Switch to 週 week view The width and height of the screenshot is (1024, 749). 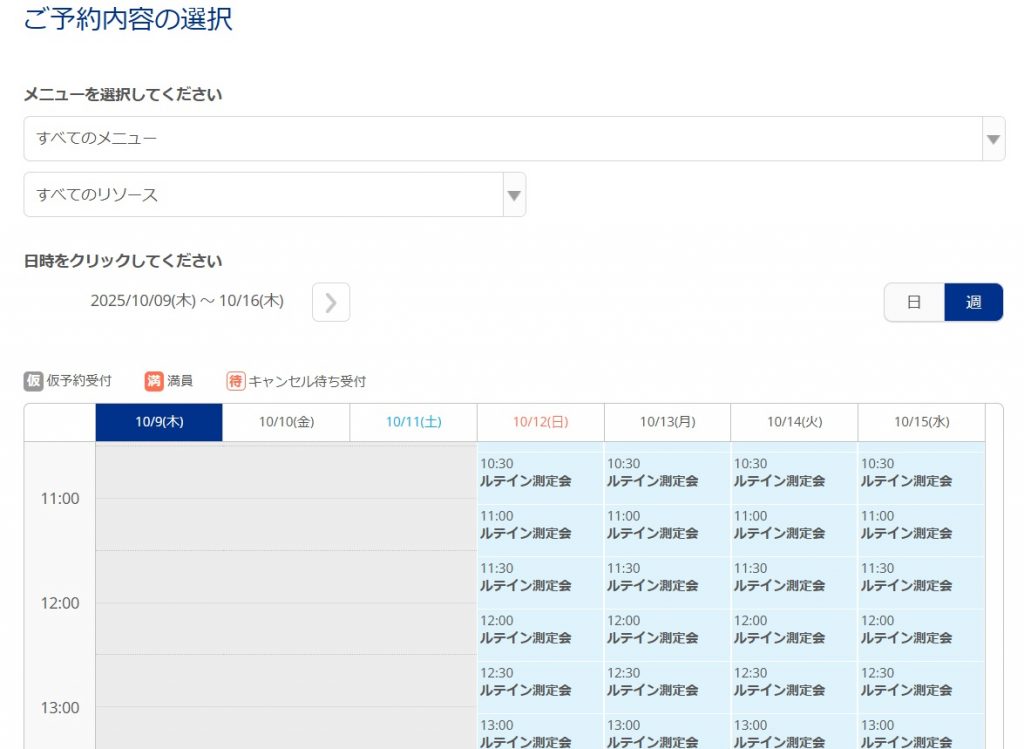973,302
